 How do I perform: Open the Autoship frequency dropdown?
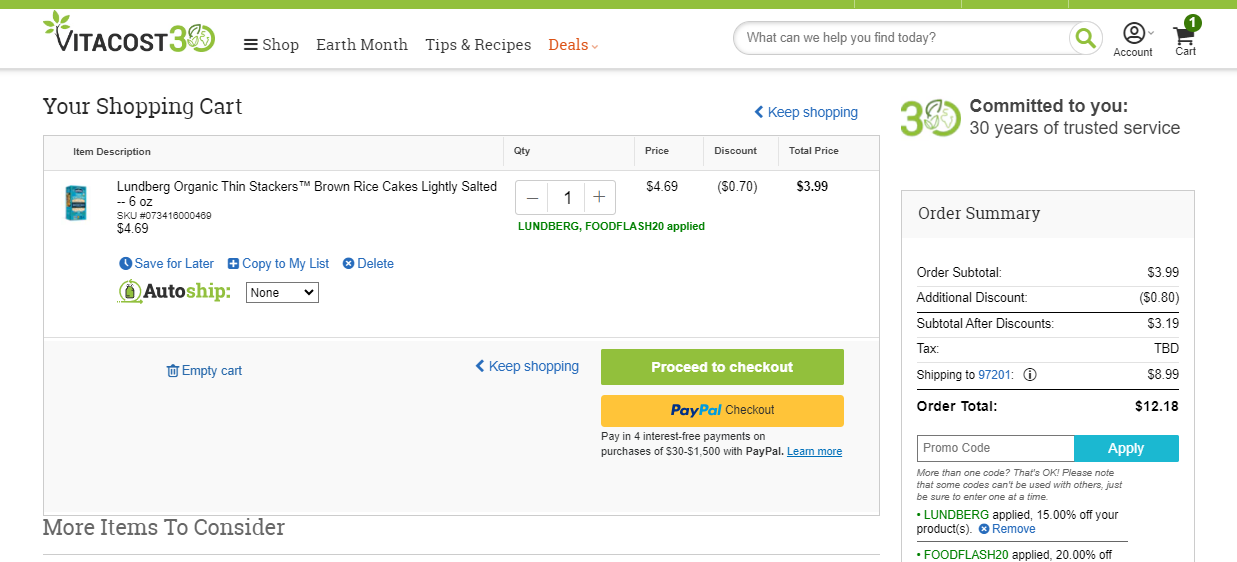click(282, 293)
